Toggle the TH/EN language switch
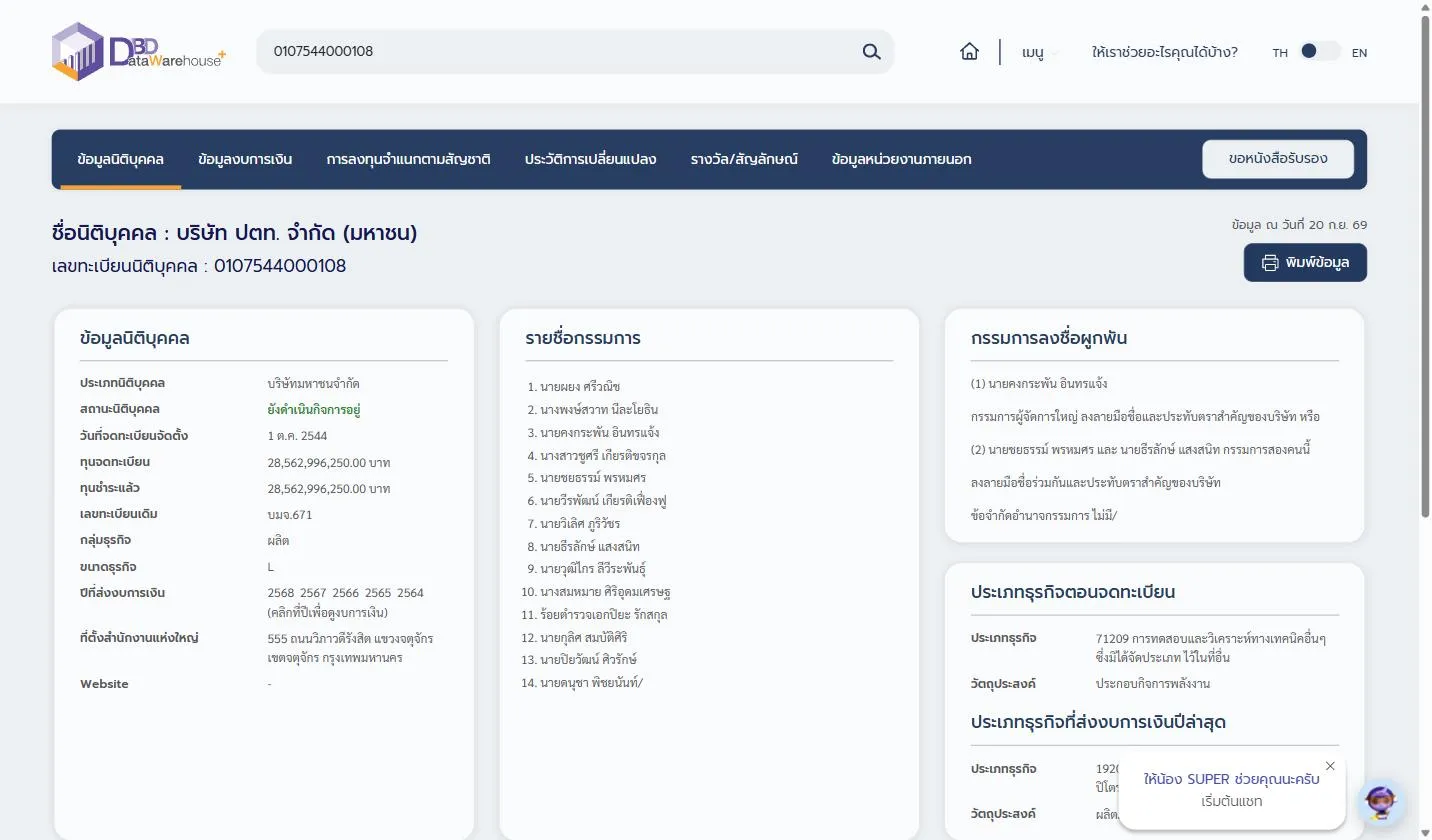This screenshot has height=840, width=1432. click(1320, 52)
